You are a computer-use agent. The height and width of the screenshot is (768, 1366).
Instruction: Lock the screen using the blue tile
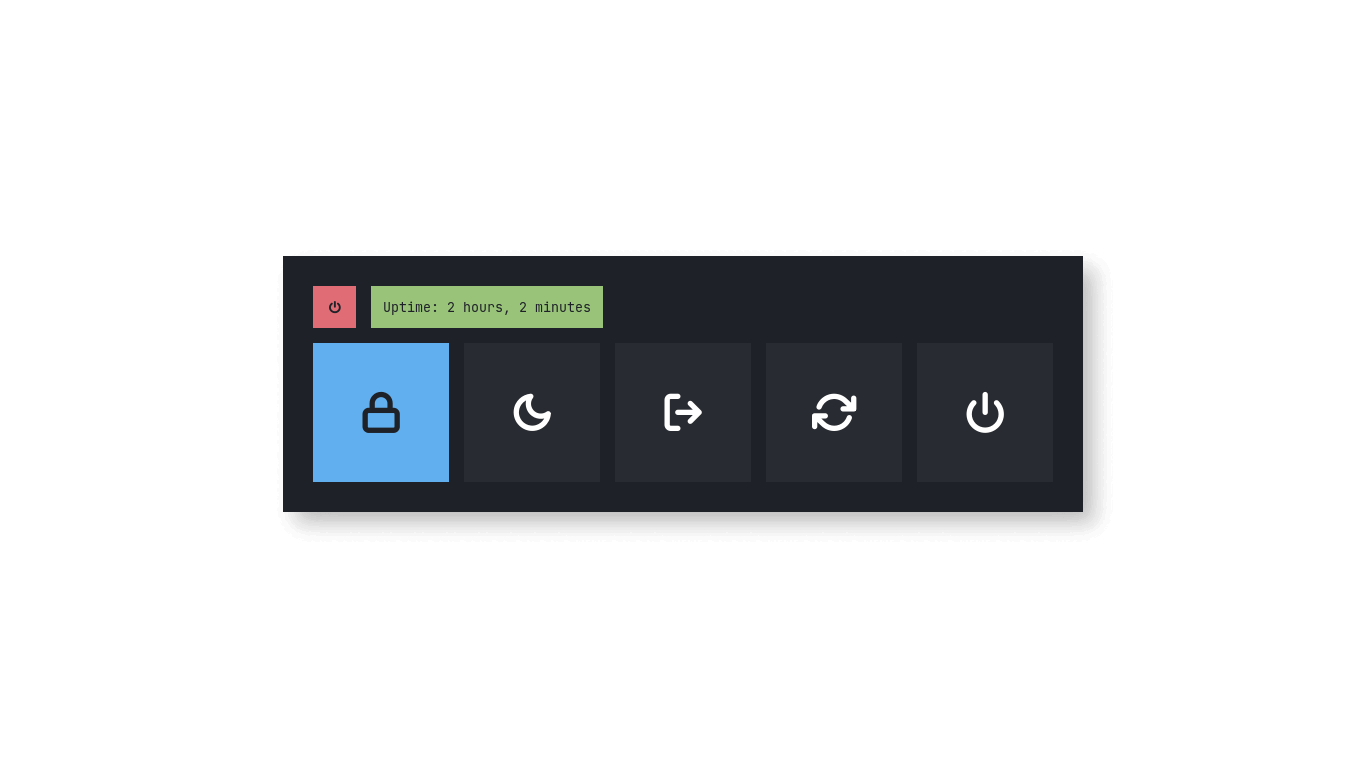[381, 412]
